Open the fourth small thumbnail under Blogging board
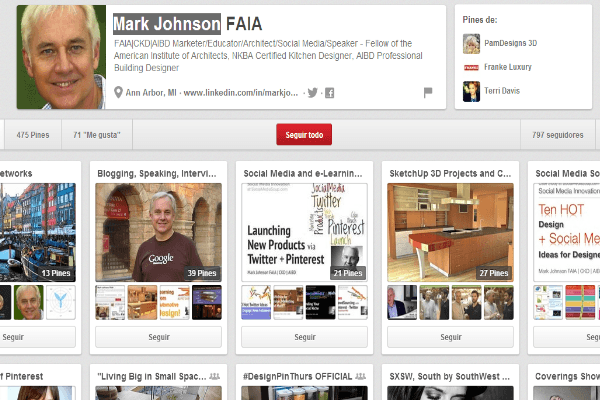 pos(207,302)
